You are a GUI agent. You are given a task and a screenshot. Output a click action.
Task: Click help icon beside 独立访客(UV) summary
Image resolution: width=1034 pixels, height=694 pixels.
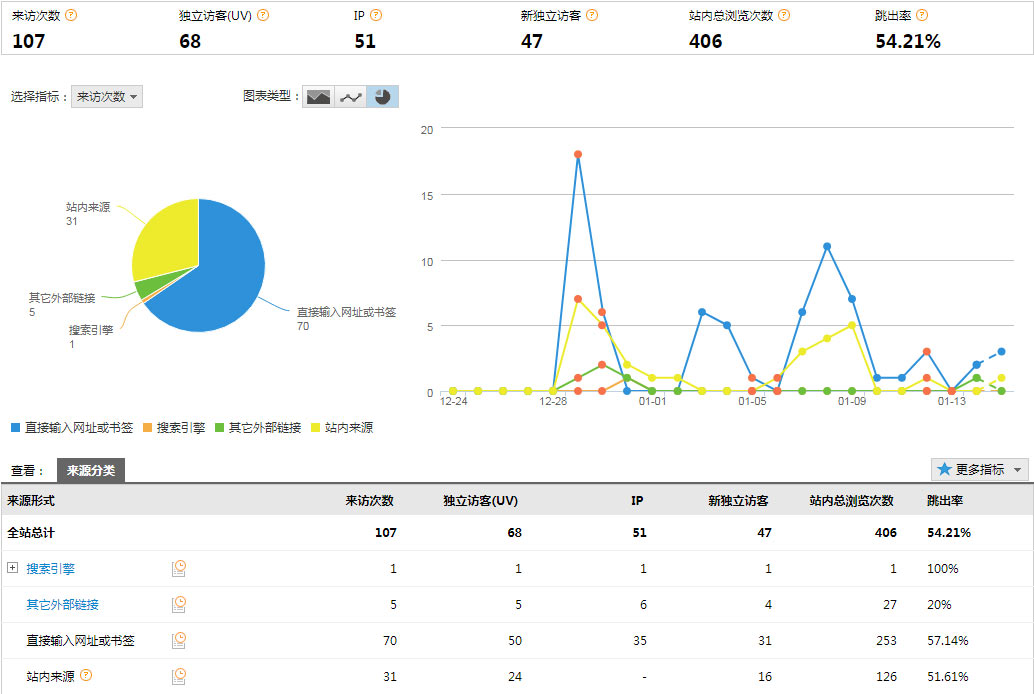pyautogui.click(x=262, y=16)
